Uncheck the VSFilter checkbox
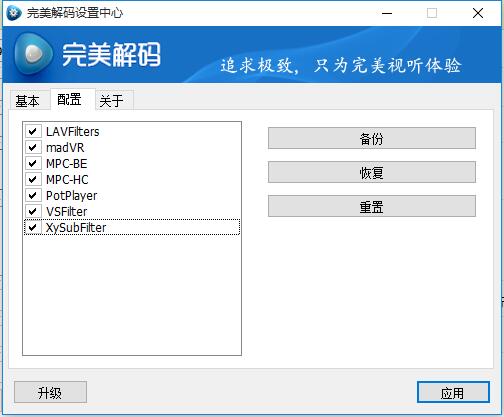The height and width of the screenshot is (417, 504). point(33,211)
